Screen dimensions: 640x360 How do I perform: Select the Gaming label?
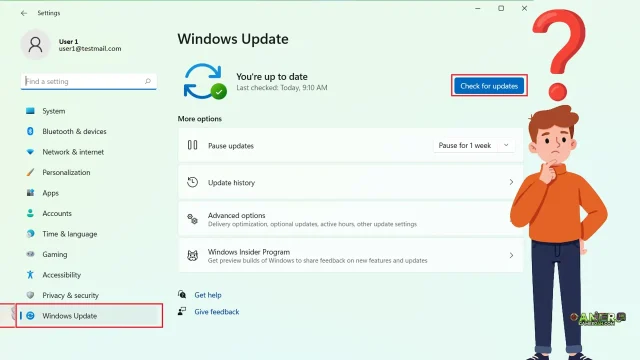(55, 254)
